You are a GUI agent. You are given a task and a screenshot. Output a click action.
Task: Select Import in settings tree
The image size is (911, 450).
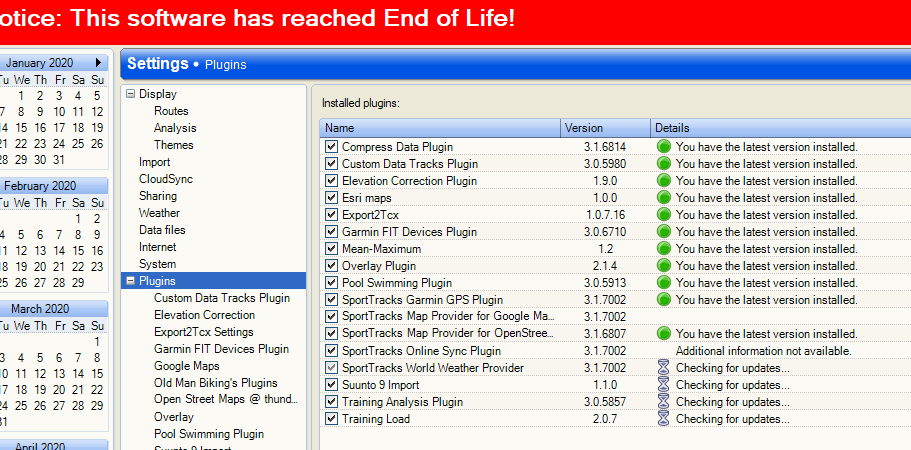tap(155, 162)
